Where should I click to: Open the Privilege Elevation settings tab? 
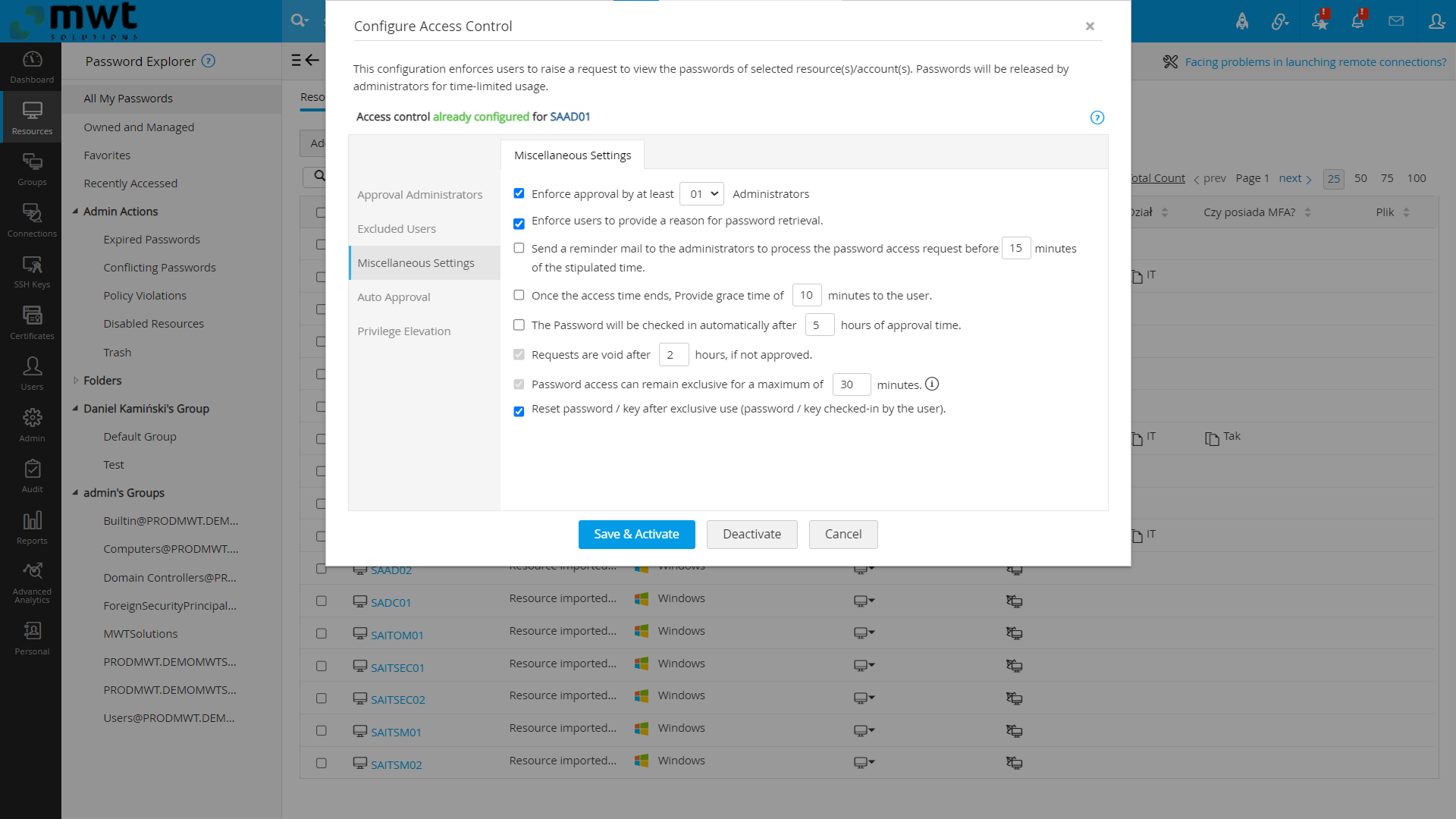coord(404,331)
